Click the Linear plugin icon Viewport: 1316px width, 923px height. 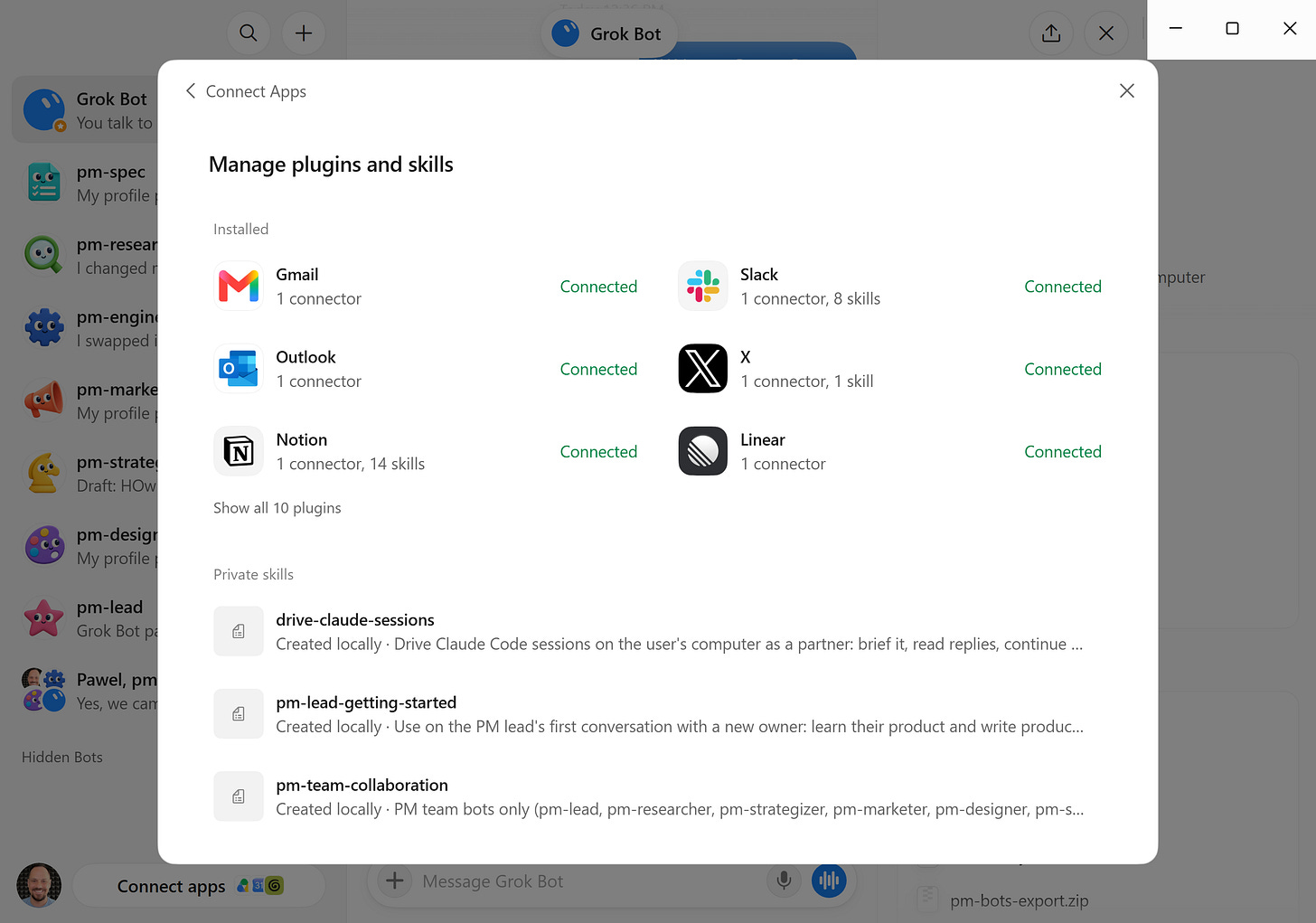pyautogui.click(x=703, y=451)
